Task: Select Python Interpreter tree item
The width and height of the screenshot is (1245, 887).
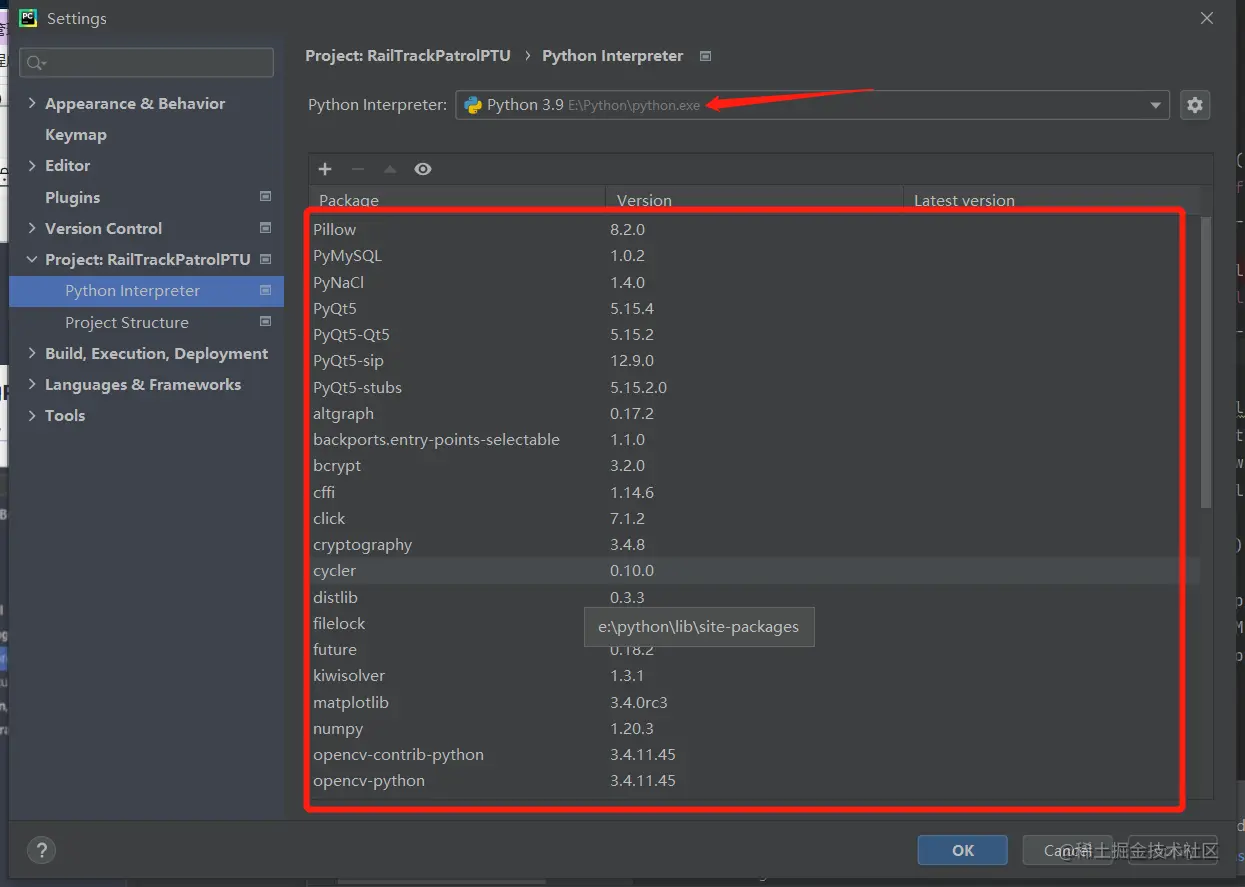Action: point(146,290)
